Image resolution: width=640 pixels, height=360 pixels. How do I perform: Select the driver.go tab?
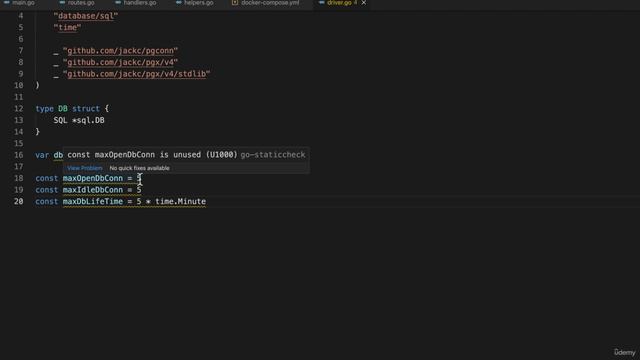click(x=339, y=3)
